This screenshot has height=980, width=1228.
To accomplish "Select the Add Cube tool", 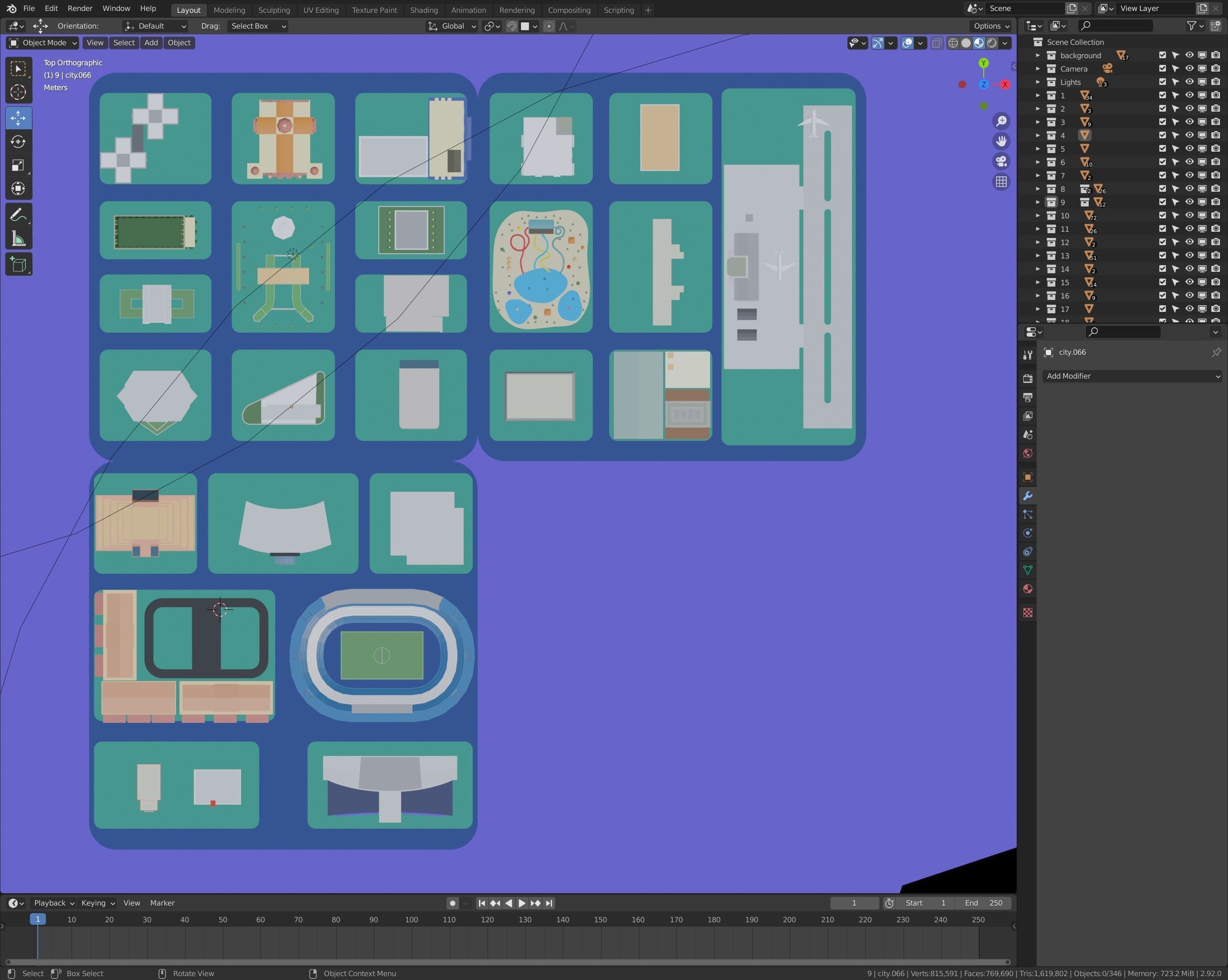I will 18,265.
